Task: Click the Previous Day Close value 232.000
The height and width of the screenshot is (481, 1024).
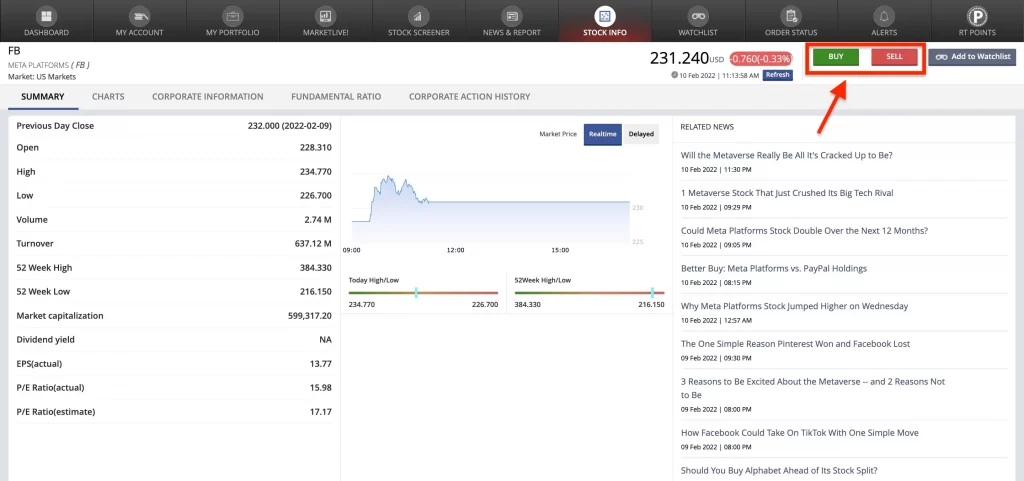Action: tap(289, 126)
